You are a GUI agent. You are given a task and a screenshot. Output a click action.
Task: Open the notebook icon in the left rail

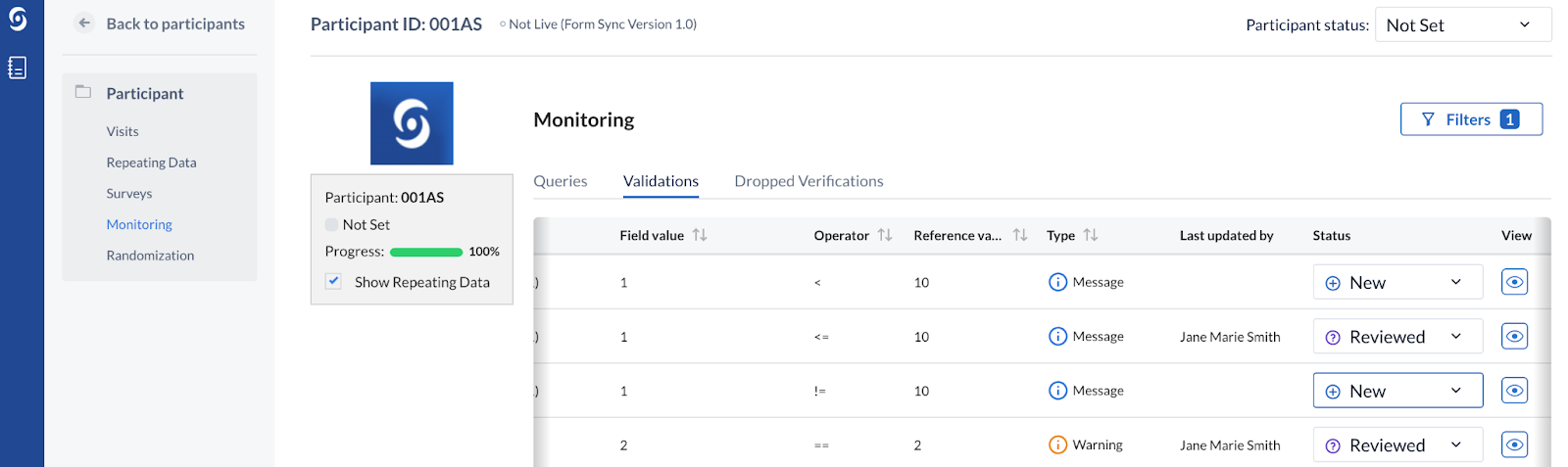(18, 68)
